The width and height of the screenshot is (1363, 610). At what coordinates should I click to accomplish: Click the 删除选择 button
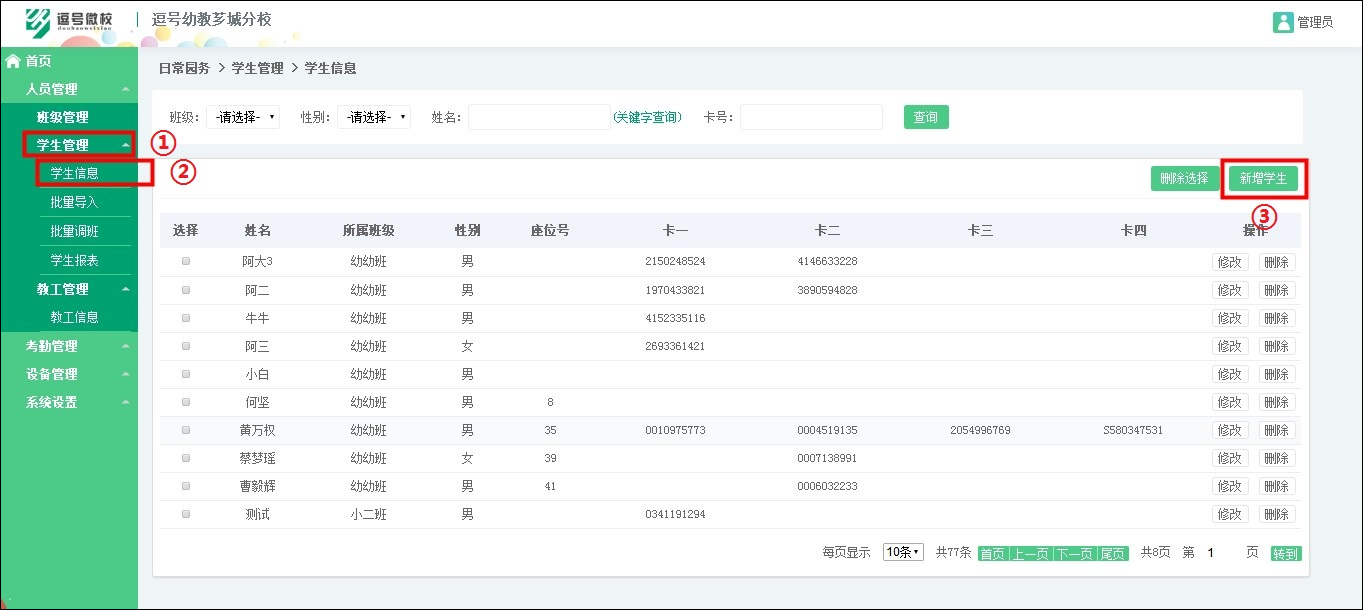coord(1185,177)
